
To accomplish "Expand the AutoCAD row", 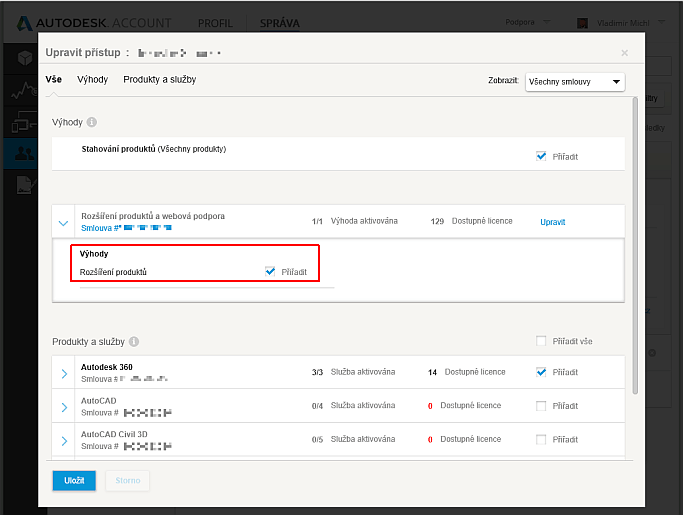I will tap(64, 407).
